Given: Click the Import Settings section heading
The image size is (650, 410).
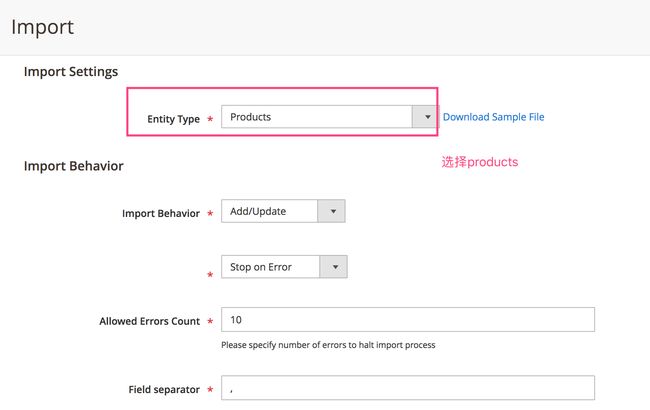Looking at the screenshot, I should (71, 71).
